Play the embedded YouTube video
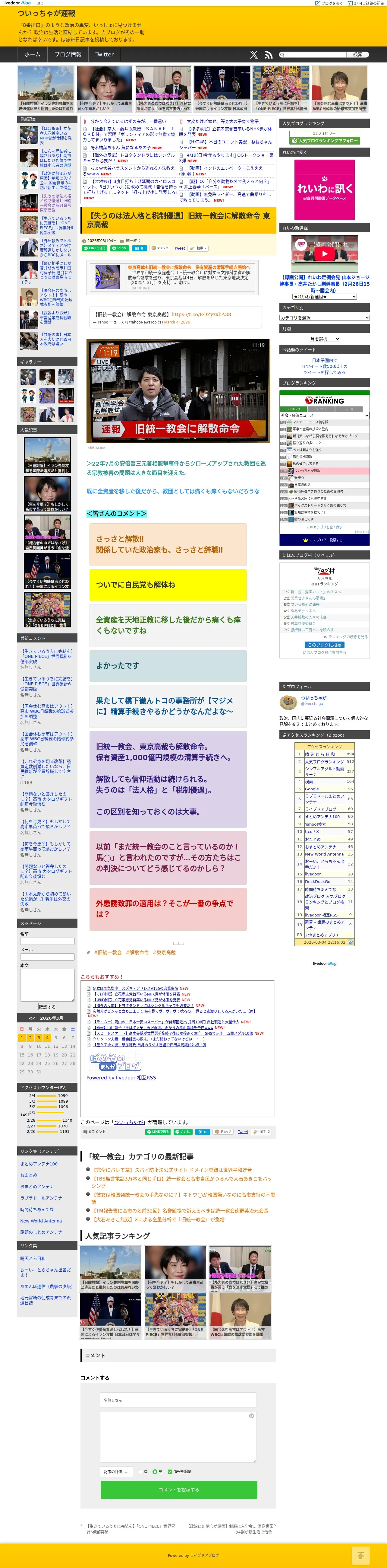387x1568 pixels. (x=324, y=254)
